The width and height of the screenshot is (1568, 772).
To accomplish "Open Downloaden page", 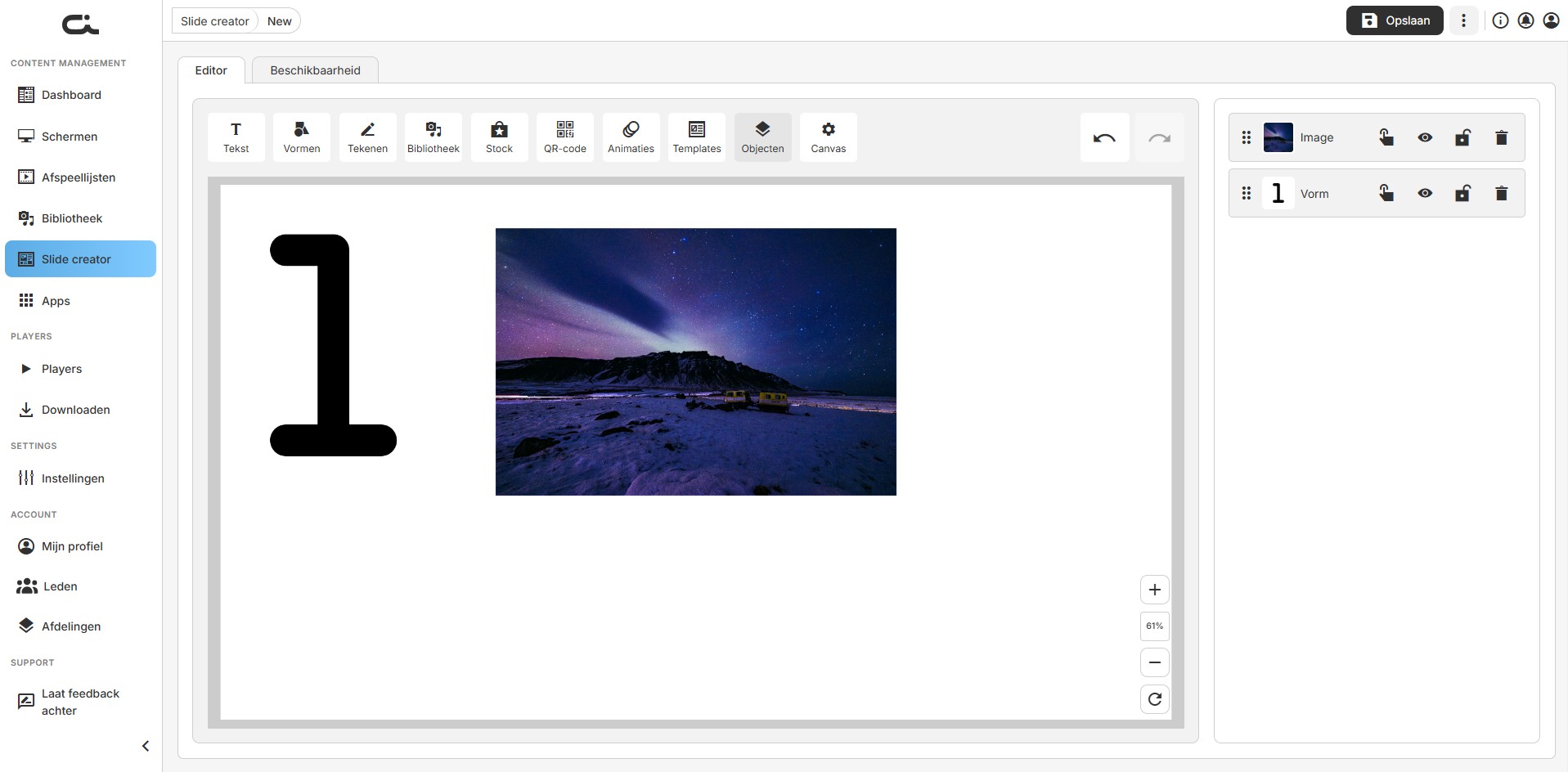I will pyautogui.click(x=80, y=410).
